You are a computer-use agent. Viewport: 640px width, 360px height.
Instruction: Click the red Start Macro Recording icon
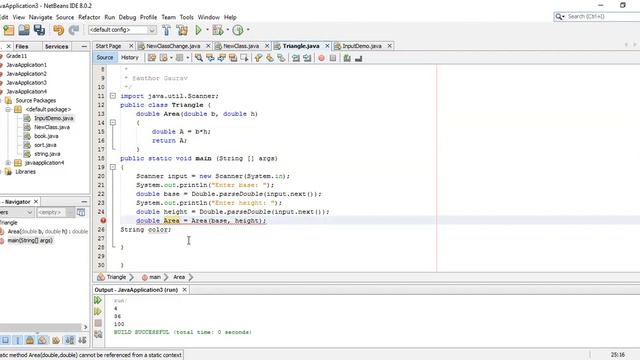point(322,58)
